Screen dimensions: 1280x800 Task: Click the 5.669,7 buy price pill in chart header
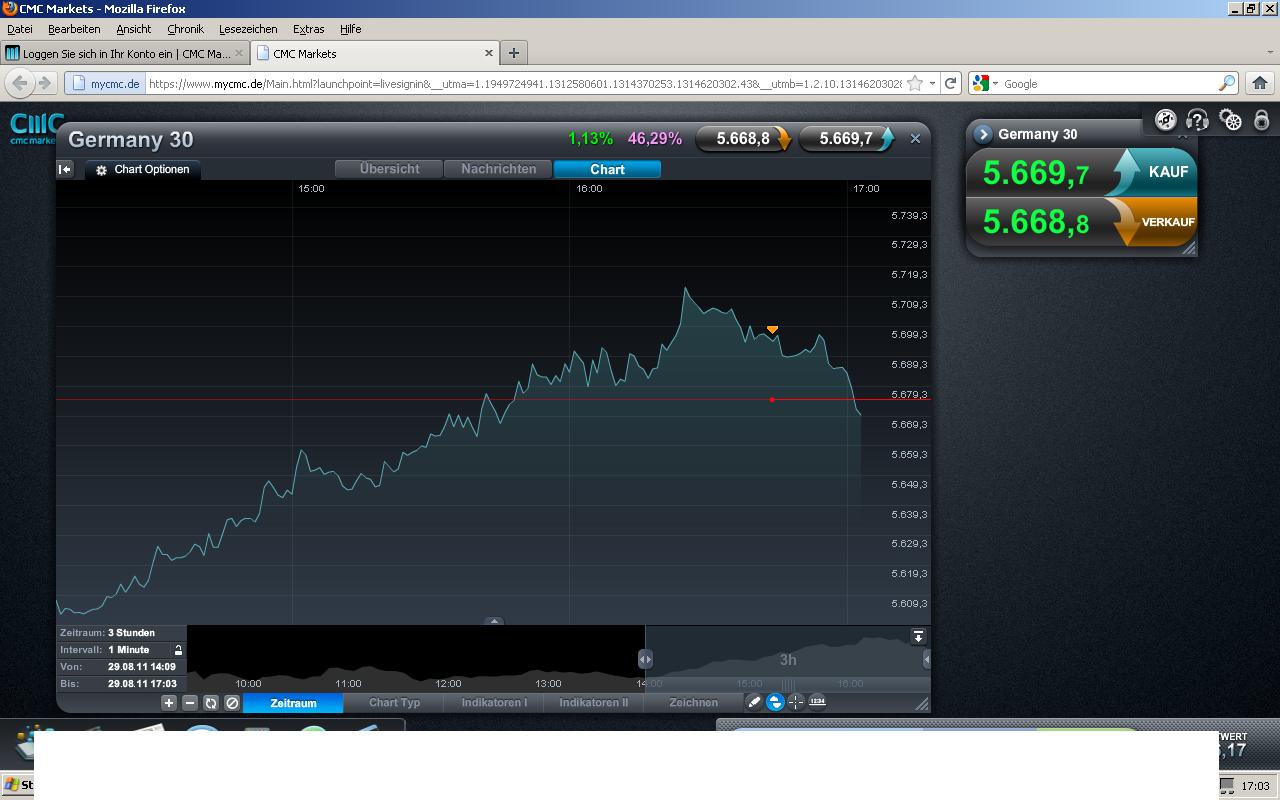pyautogui.click(x=847, y=139)
